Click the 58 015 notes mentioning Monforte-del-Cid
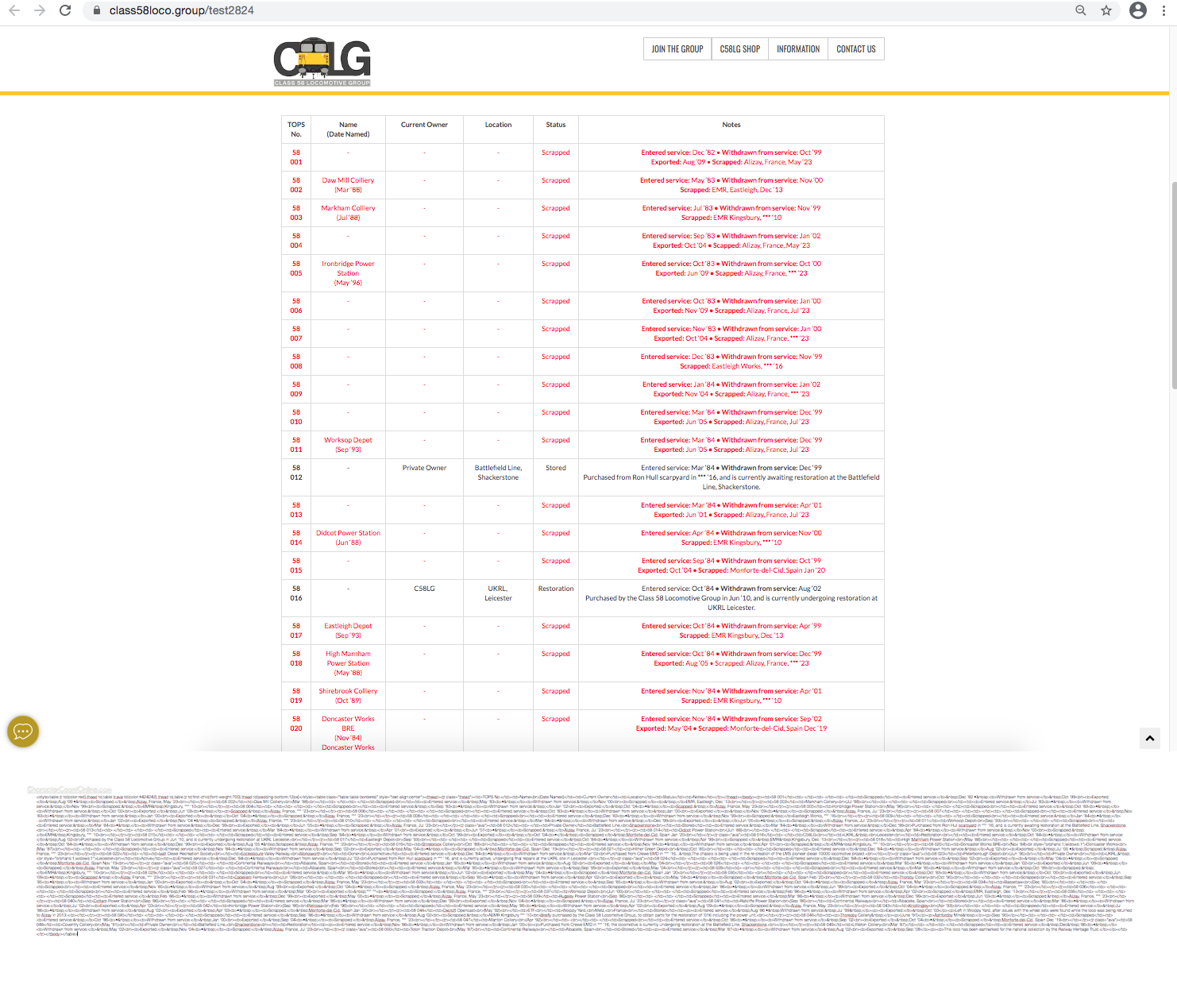1177x1008 pixels. pos(731,566)
